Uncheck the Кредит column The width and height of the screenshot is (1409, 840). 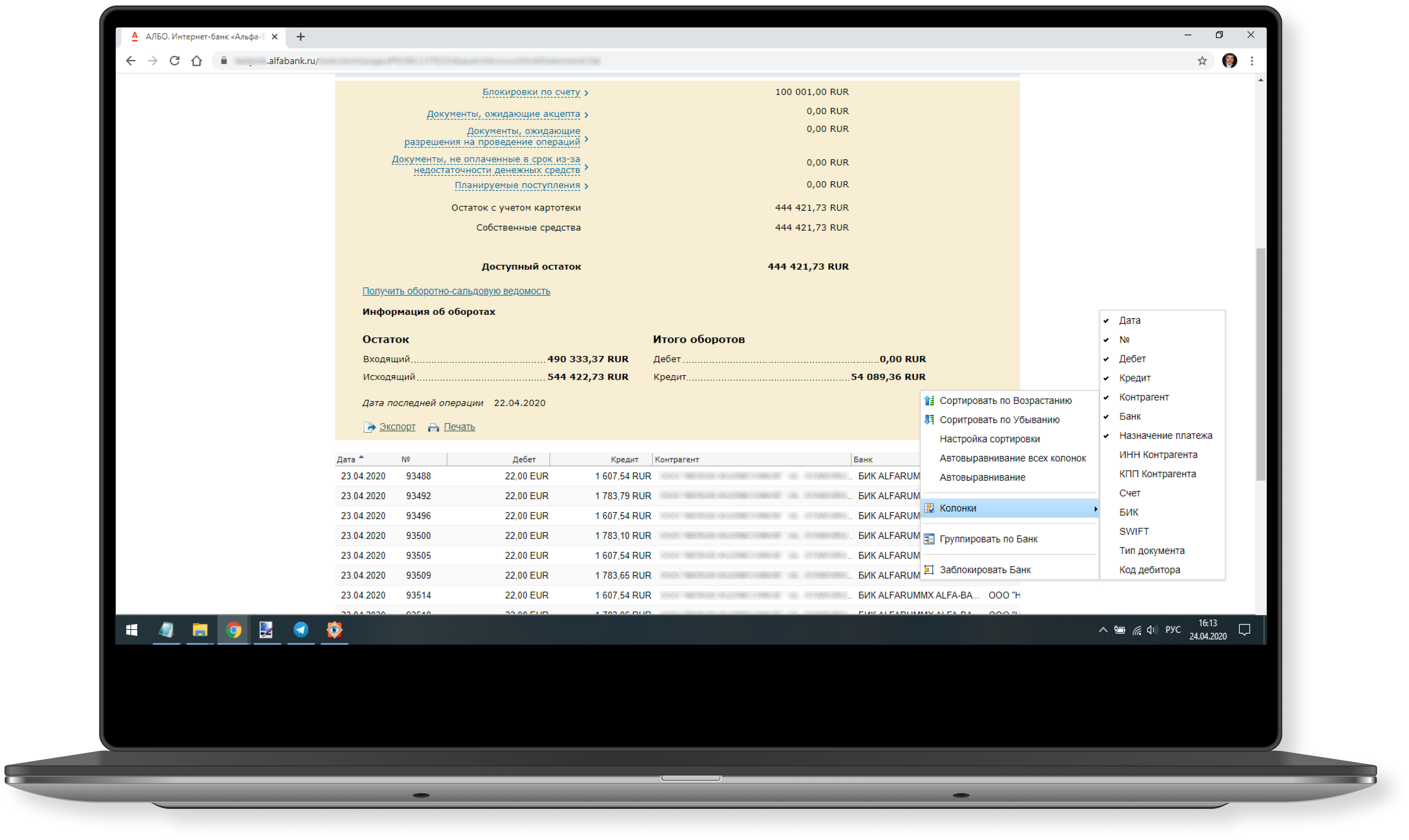click(x=1162, y=379)
